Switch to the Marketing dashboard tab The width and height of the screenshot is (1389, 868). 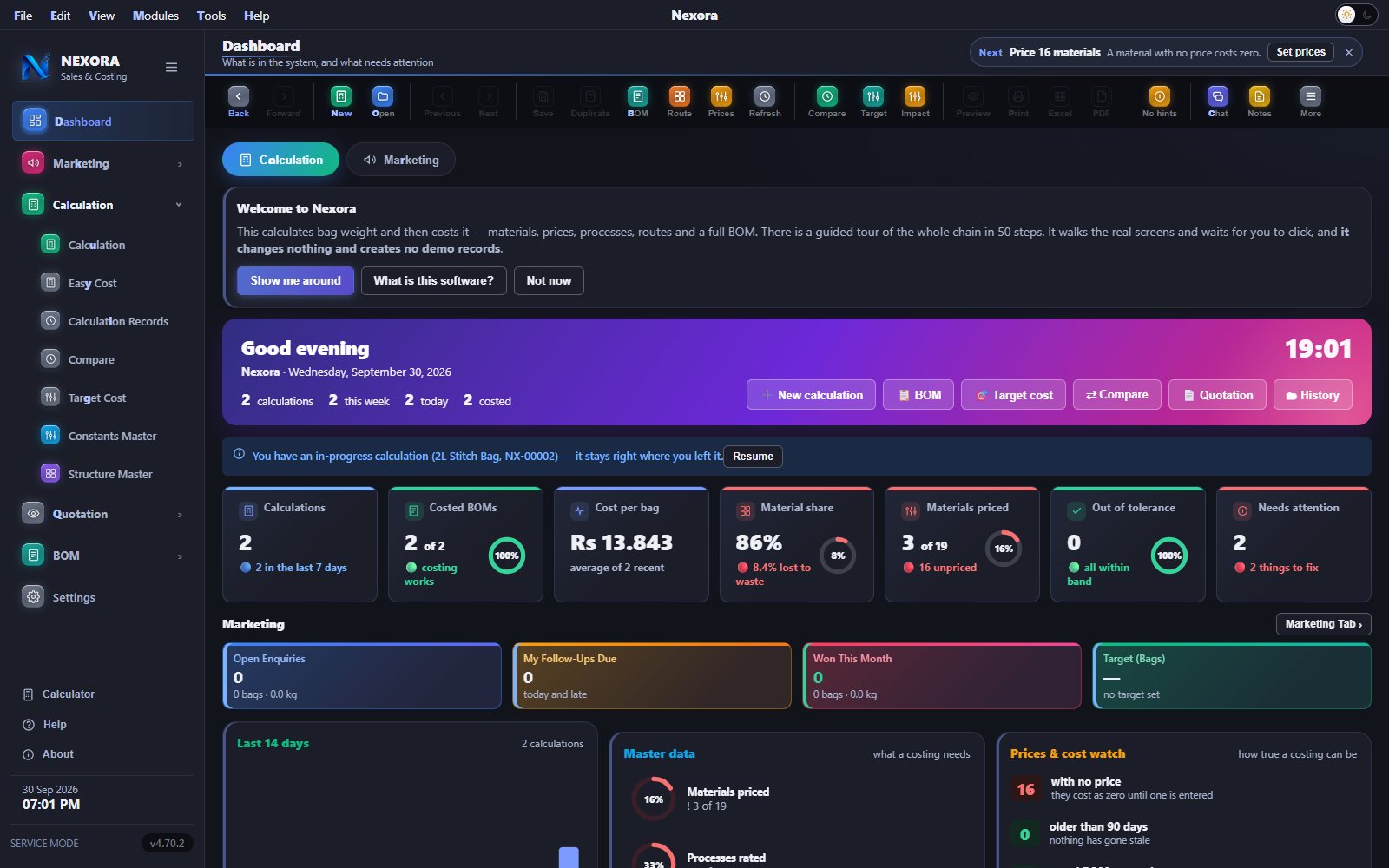[400, 160]
